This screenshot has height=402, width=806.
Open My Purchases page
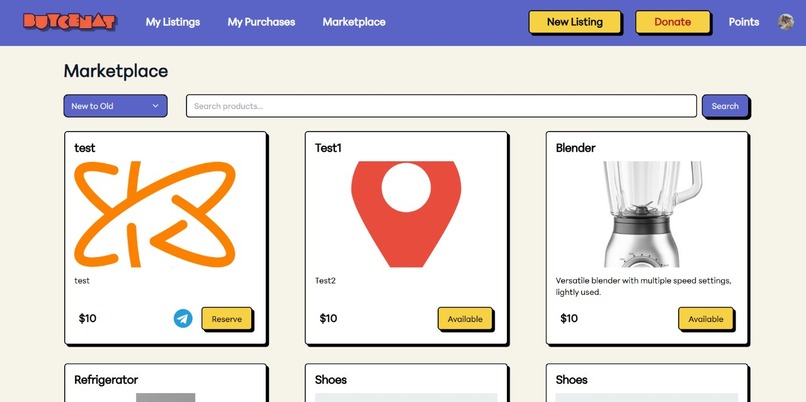[261, 22]
